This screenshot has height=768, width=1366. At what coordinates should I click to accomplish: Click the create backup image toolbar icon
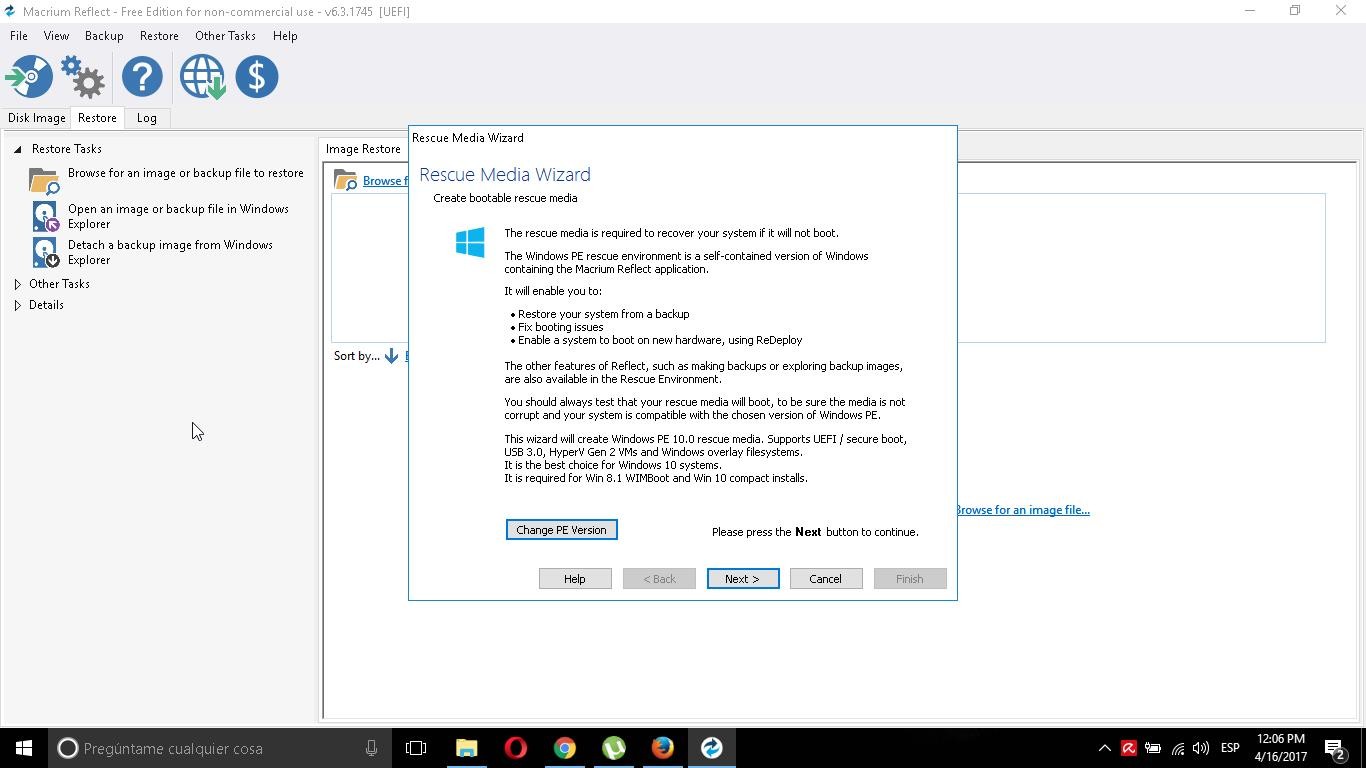tap(29, 77)
